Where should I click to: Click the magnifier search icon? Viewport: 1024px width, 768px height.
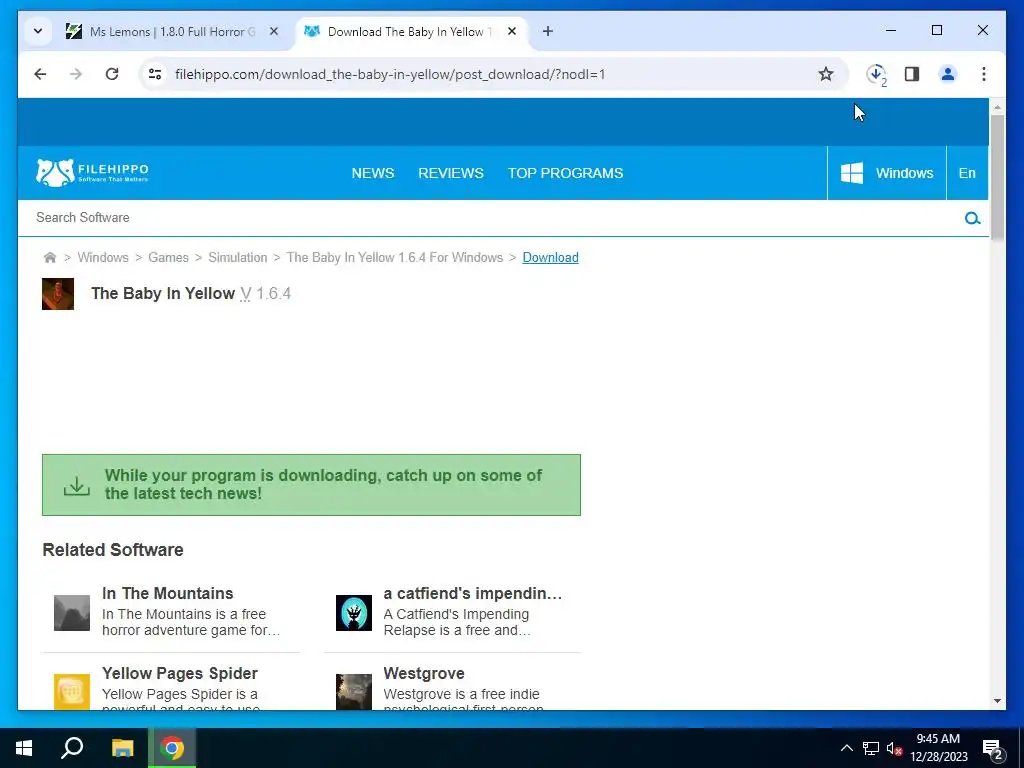coord(972,218)
